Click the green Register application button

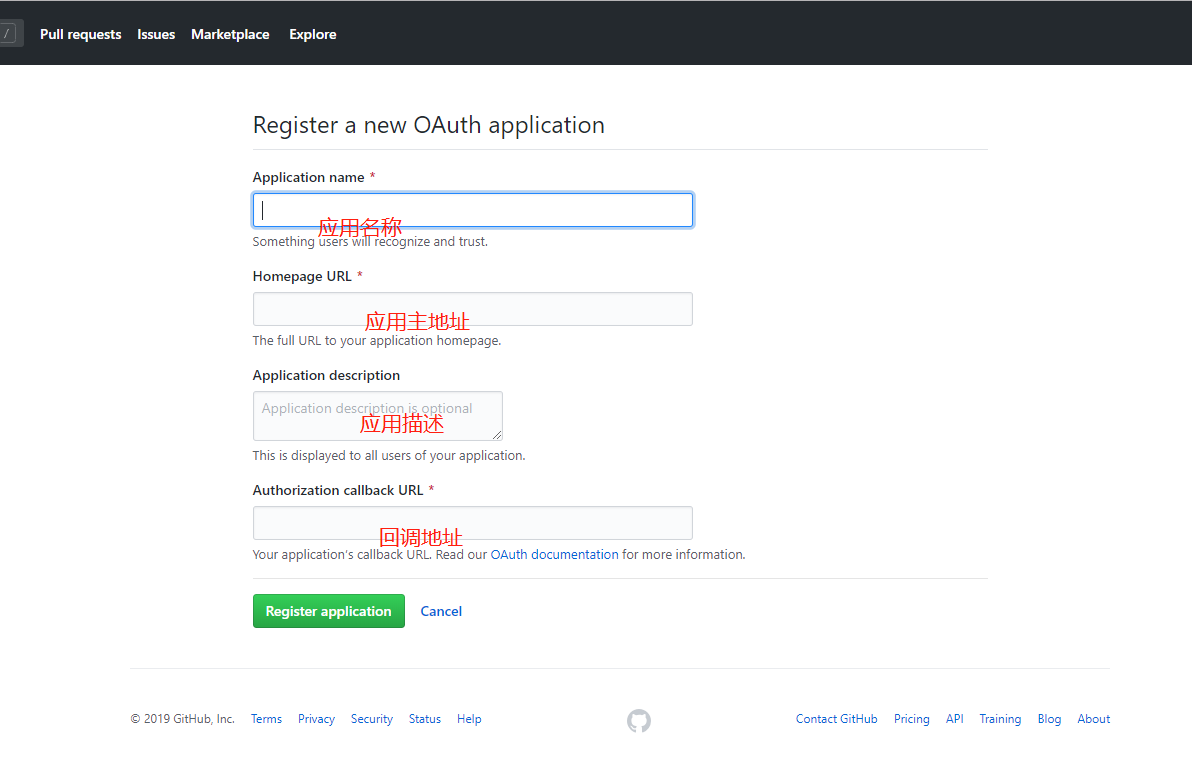tap(328, 611)
